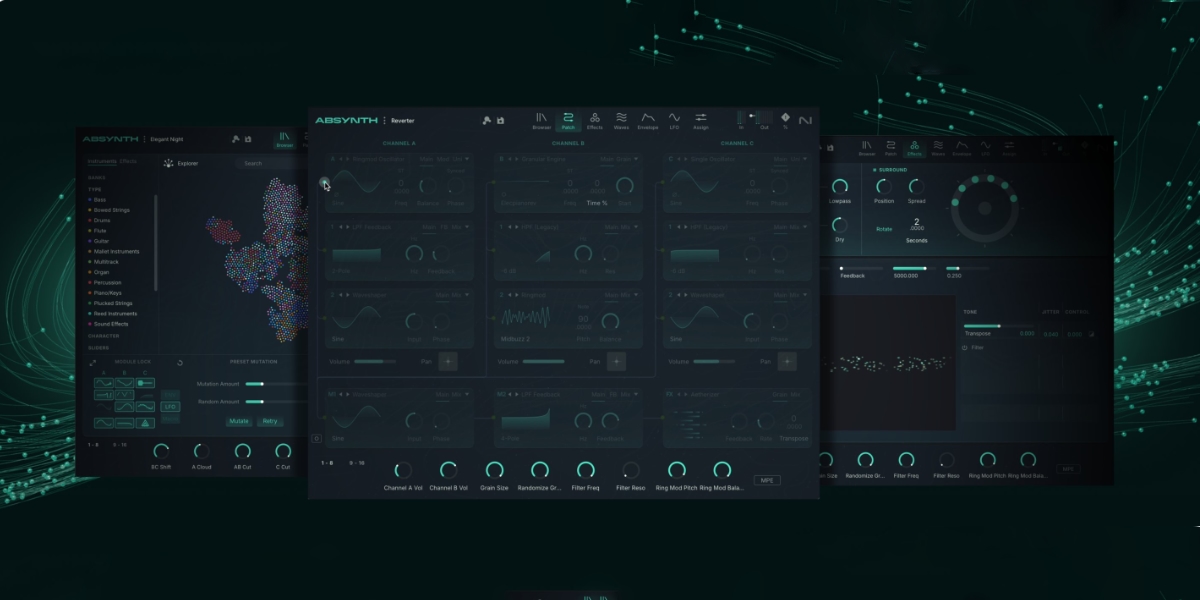Open the Browser view in the Reverter window
Viewport: 1200px width, 600px height.
(542, 121)
